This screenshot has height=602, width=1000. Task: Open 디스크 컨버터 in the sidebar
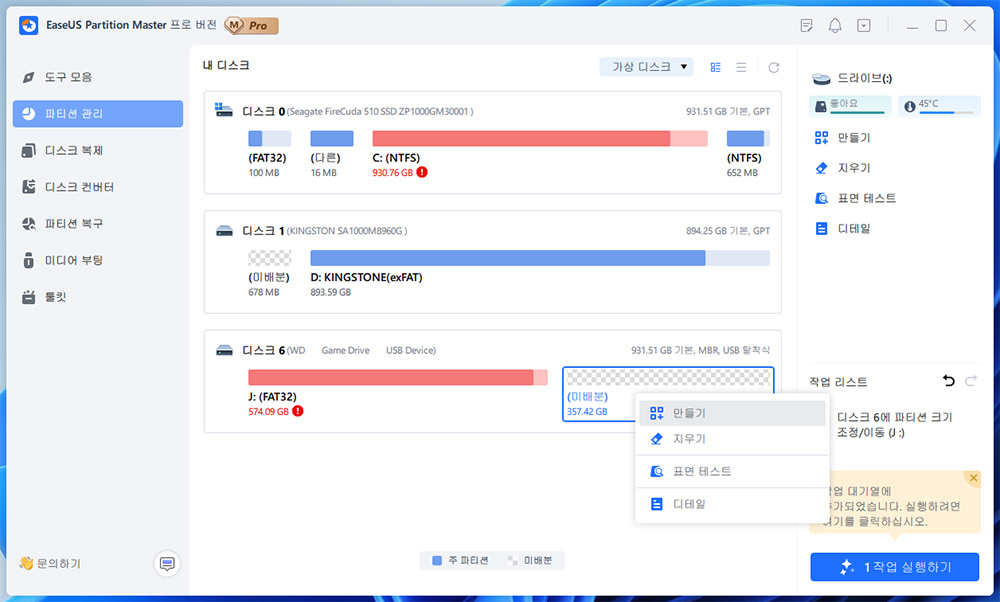(x=97, y=187)
